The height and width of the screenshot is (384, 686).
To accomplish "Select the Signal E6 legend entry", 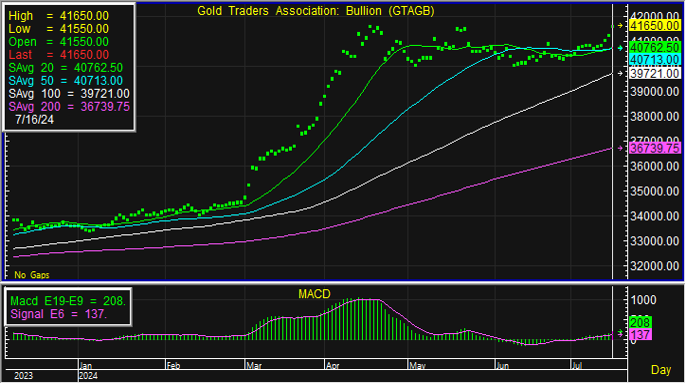I will pos(58,314).
